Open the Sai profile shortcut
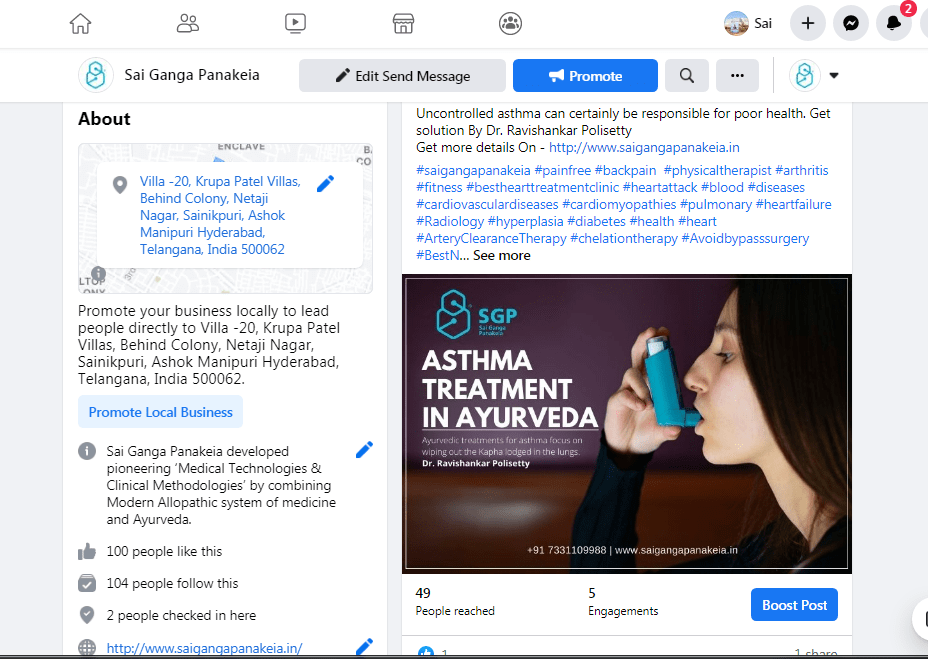 (748, 24)
